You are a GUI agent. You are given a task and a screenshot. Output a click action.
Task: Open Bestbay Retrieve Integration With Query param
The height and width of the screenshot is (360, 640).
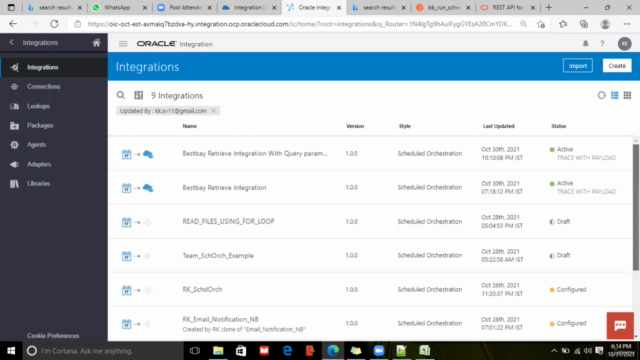click(x=255, y=153)
